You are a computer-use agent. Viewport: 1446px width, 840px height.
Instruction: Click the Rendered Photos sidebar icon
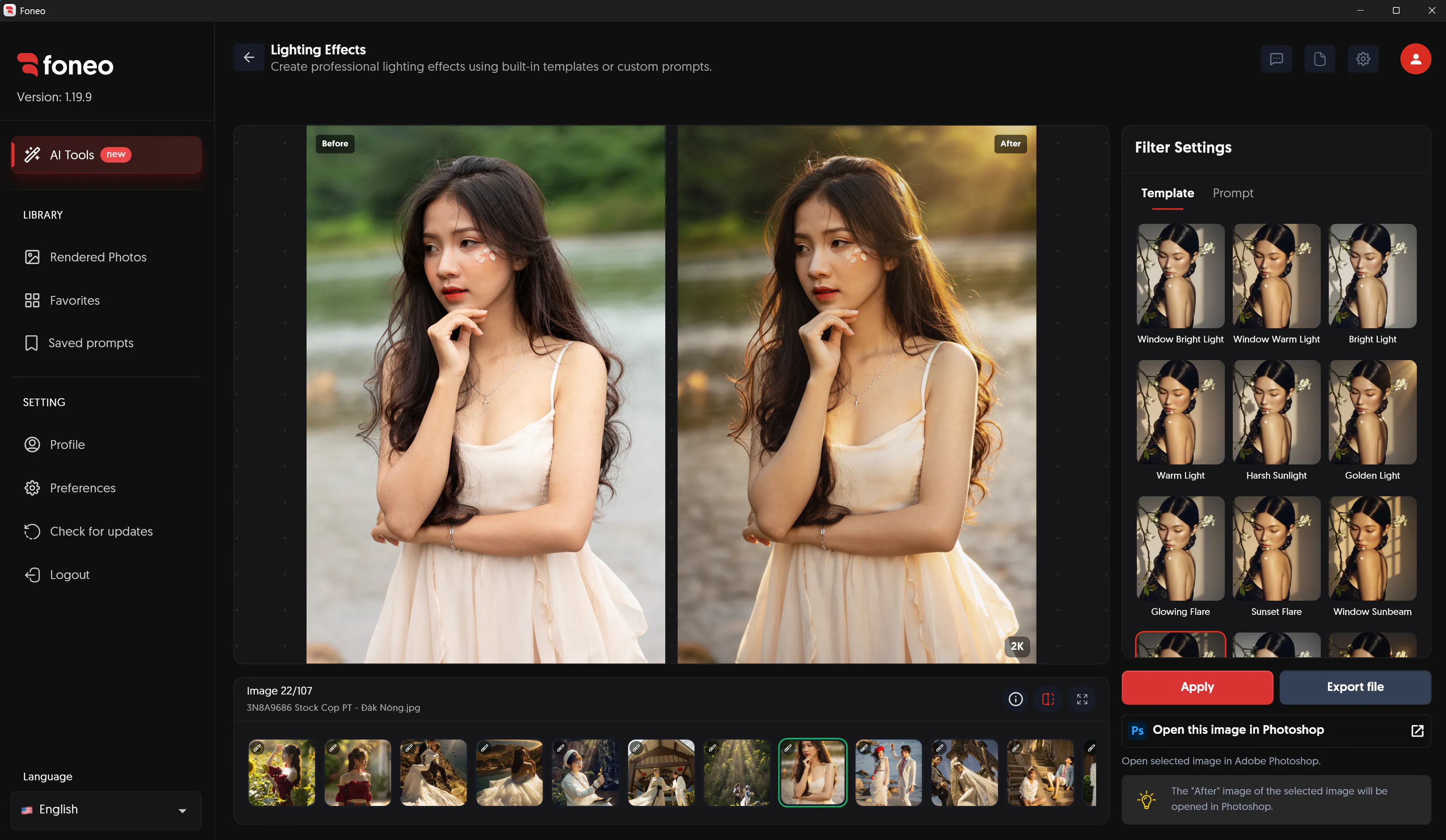pyautogui.click(x=32, y=257)
